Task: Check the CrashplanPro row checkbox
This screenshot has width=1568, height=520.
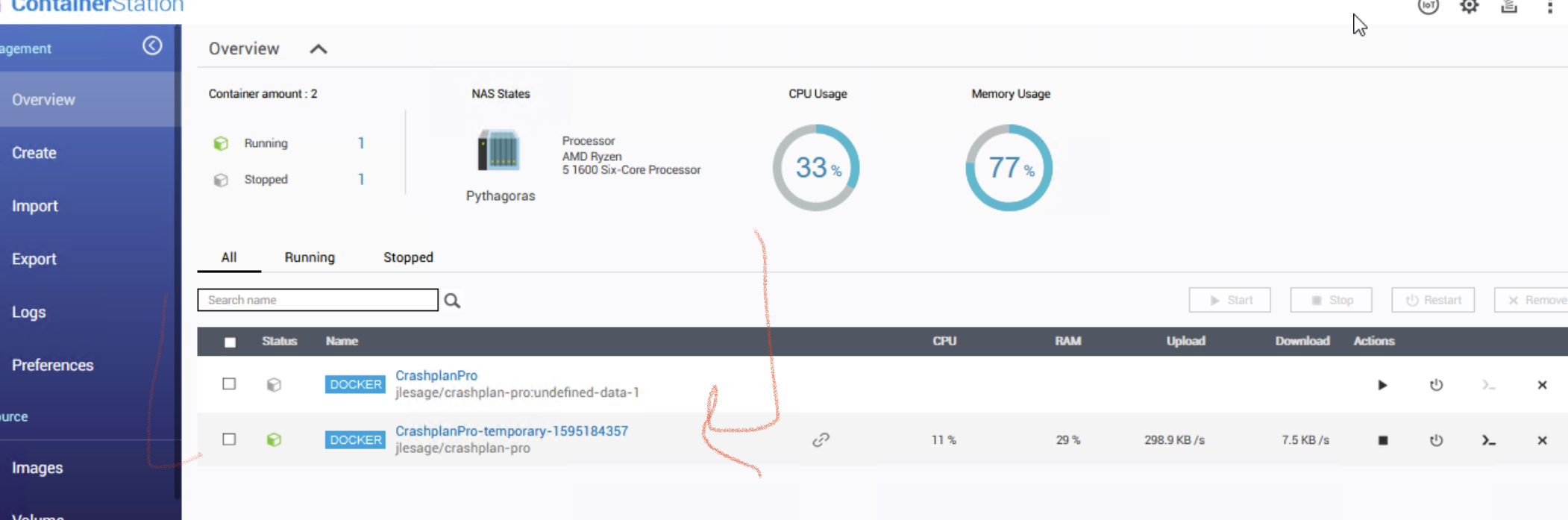Action: pyautogui.click(x=229, y=383)
